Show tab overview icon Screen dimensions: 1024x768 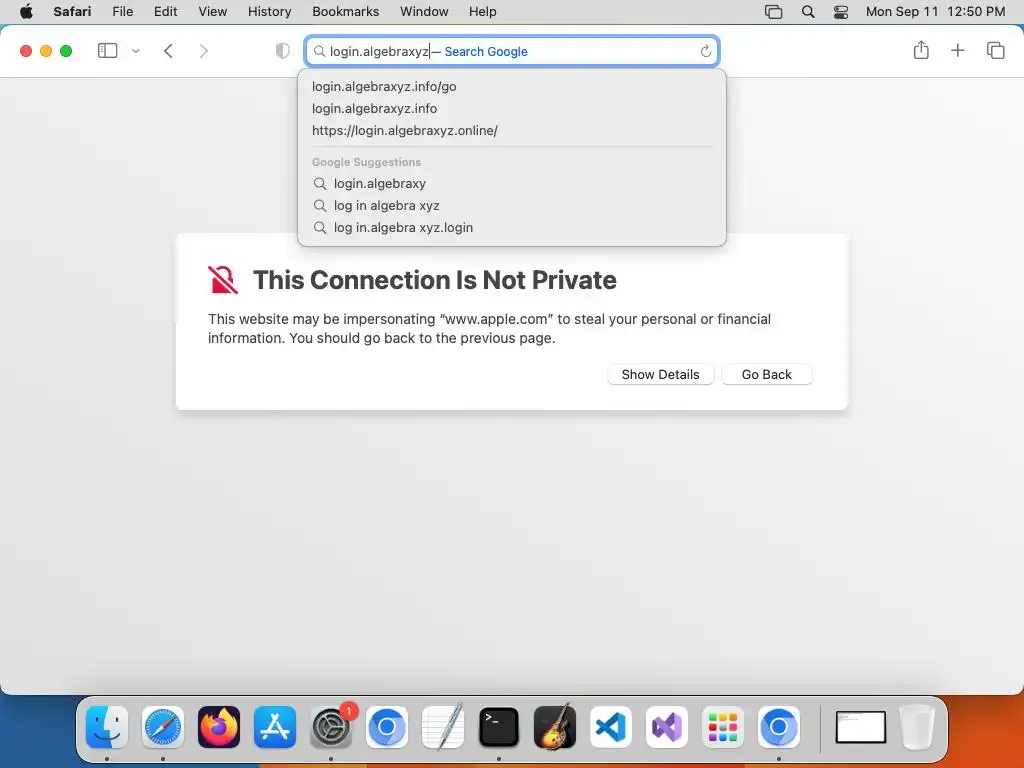[995, 50]
